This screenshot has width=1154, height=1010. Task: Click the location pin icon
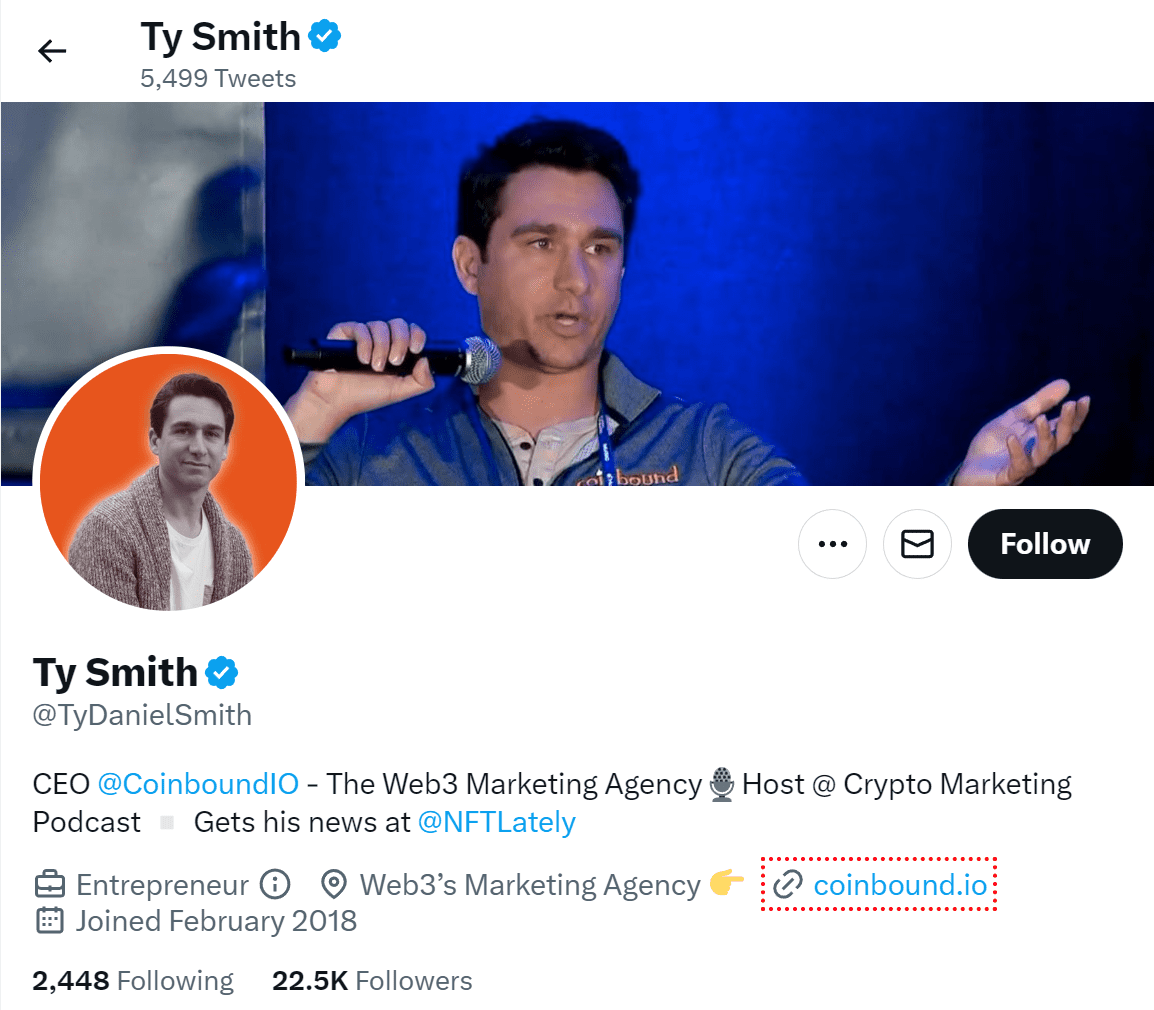(x=333, y=884)
